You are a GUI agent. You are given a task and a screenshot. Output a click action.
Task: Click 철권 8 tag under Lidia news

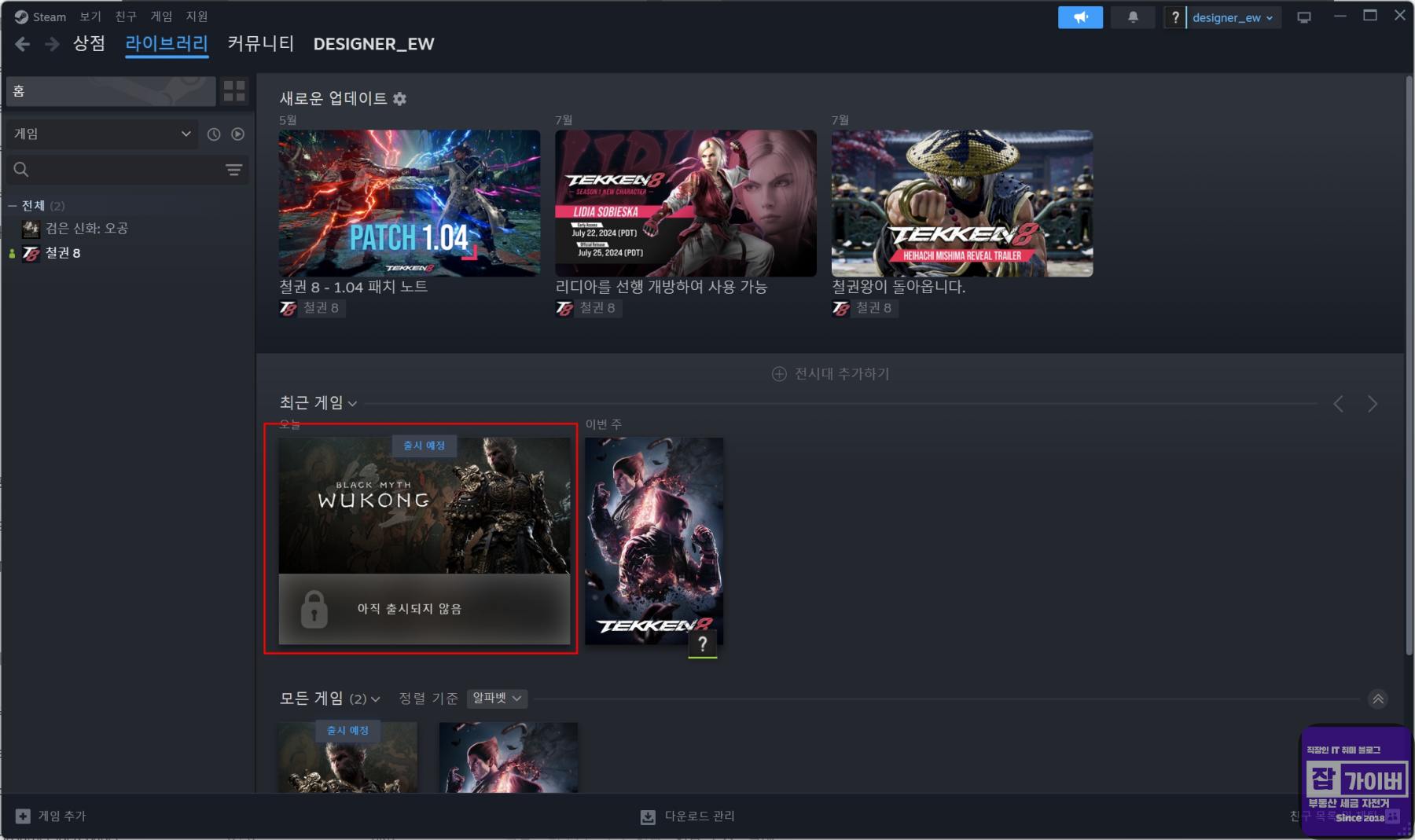point(588,308)
